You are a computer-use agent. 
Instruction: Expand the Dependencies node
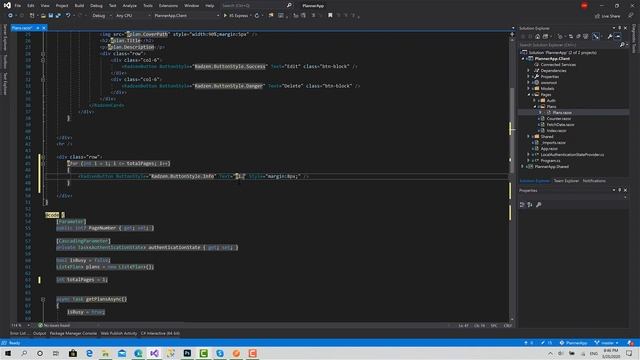[x=529, y=71]
